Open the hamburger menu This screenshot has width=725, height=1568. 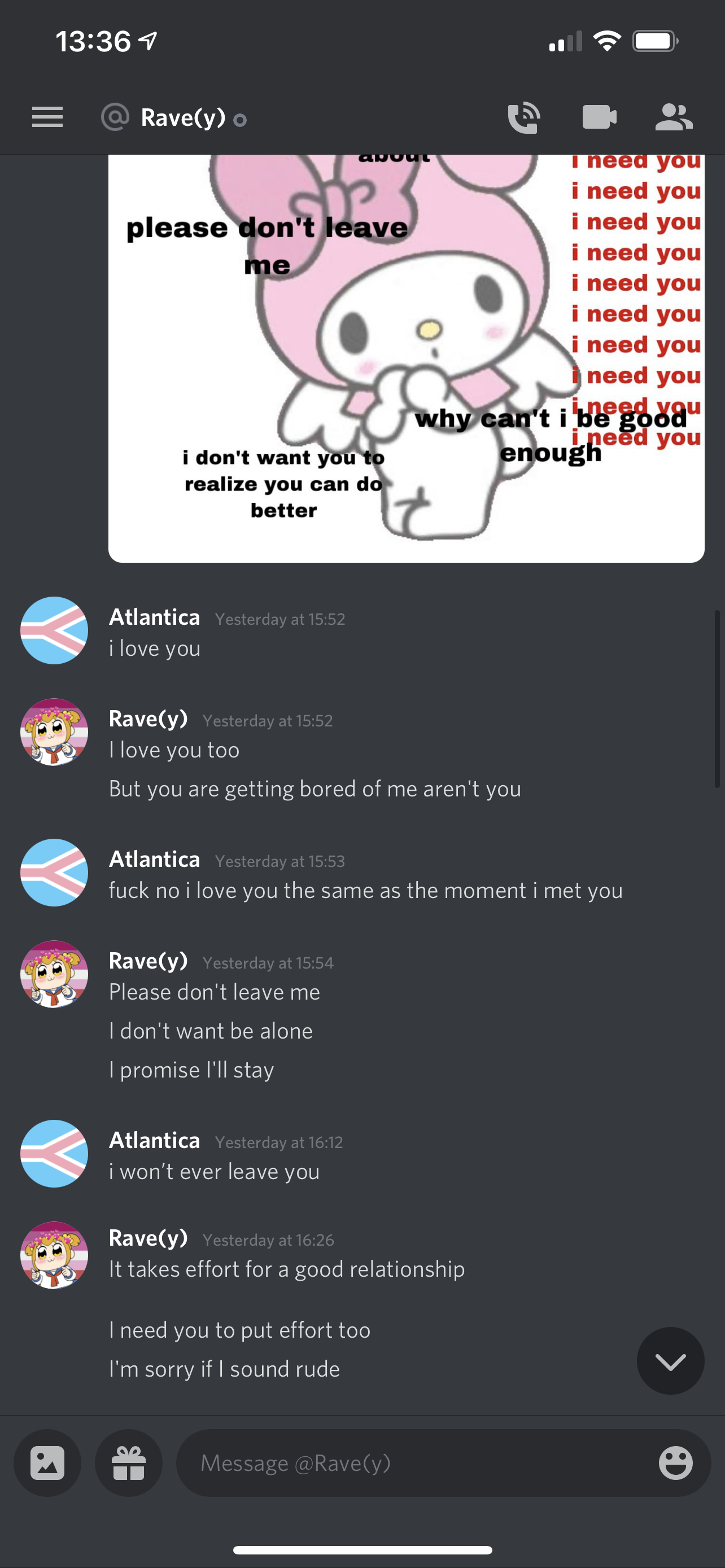click(x=47, y=117)
